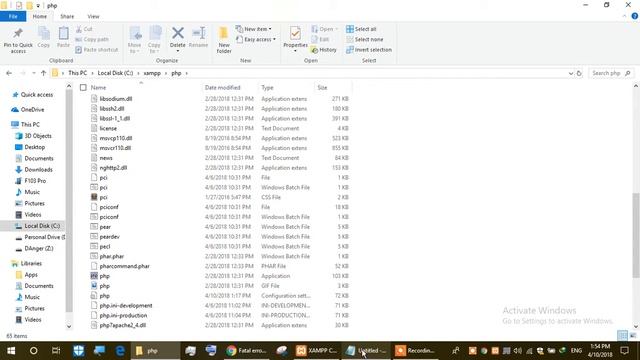Click xampp in the address path
This screenshot has width=640, height=360.
point(152,73)
